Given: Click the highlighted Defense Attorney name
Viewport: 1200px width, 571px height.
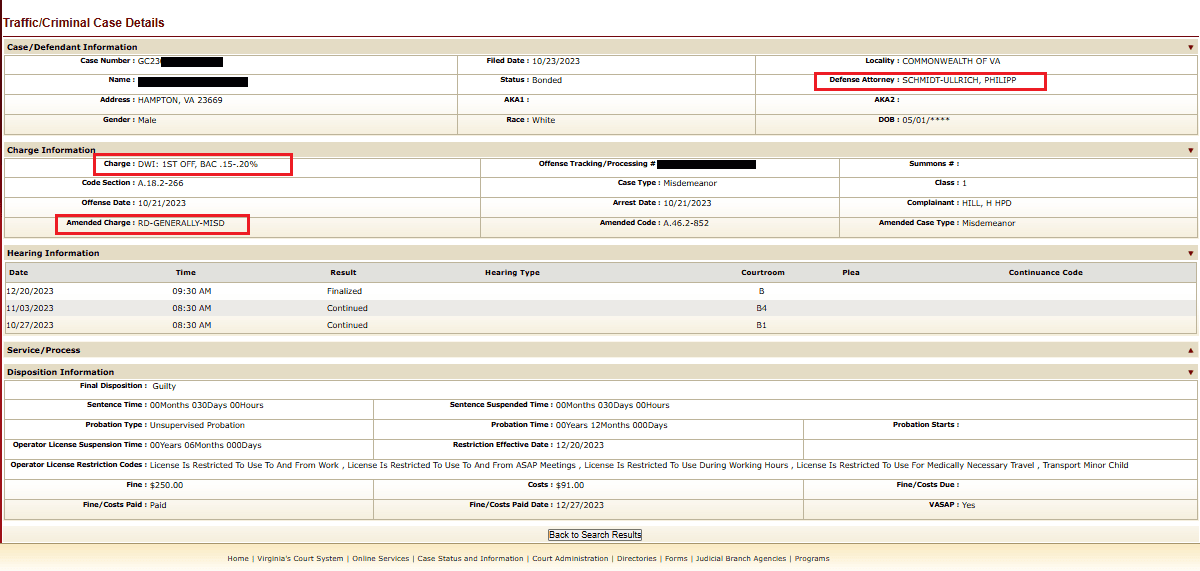Looking at the screenshot, I should tap(958, 80).
